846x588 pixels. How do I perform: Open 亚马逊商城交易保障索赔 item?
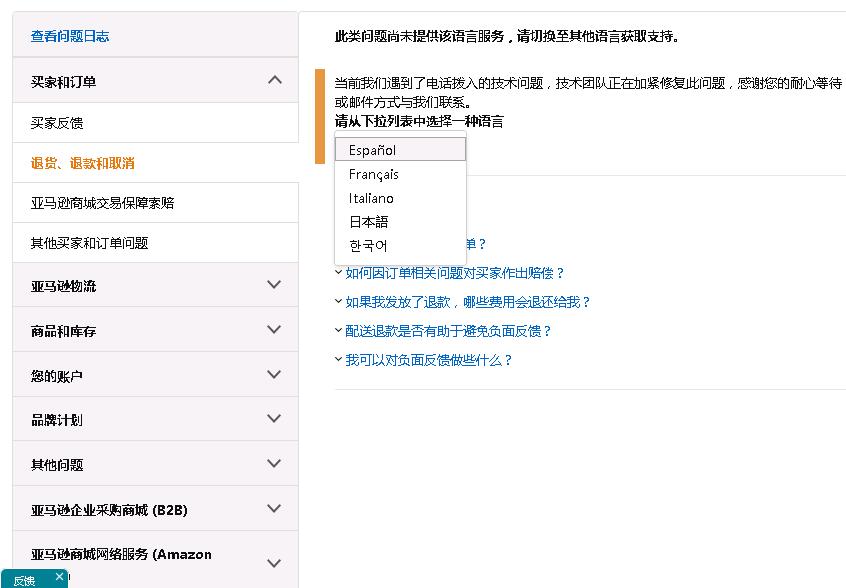(102, 203)
